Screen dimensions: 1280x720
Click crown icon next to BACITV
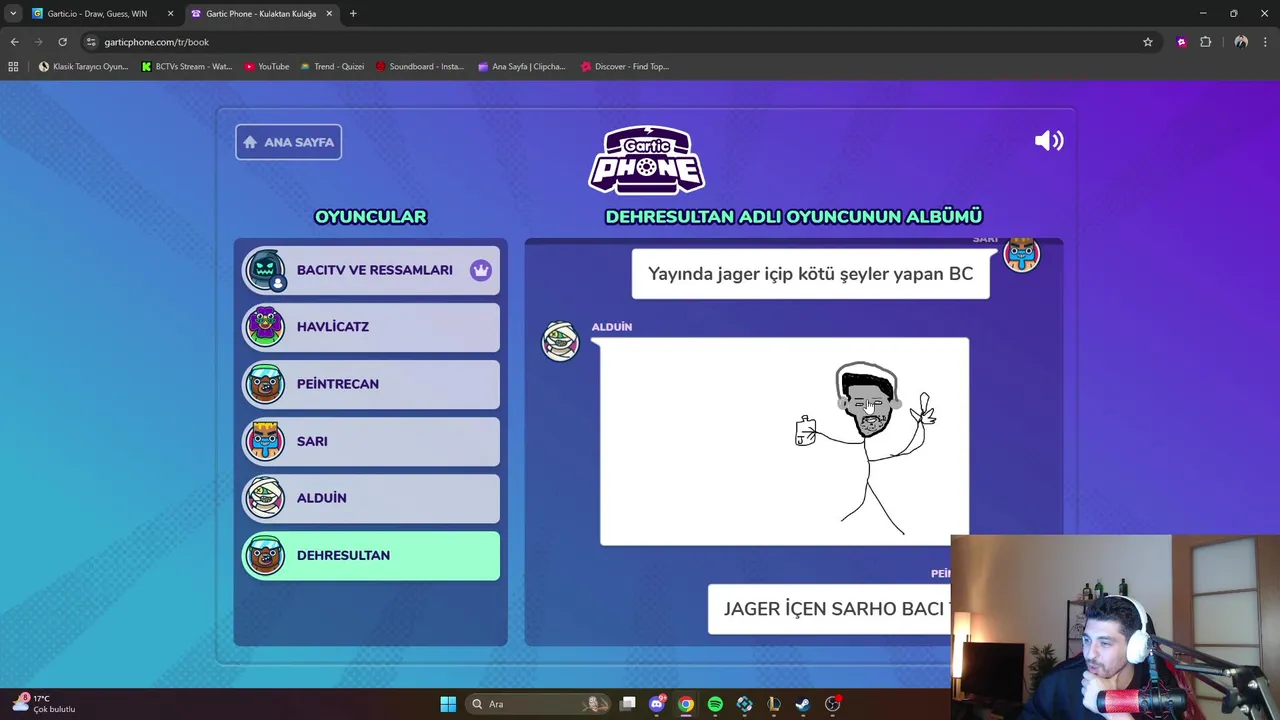click(481, 270)
